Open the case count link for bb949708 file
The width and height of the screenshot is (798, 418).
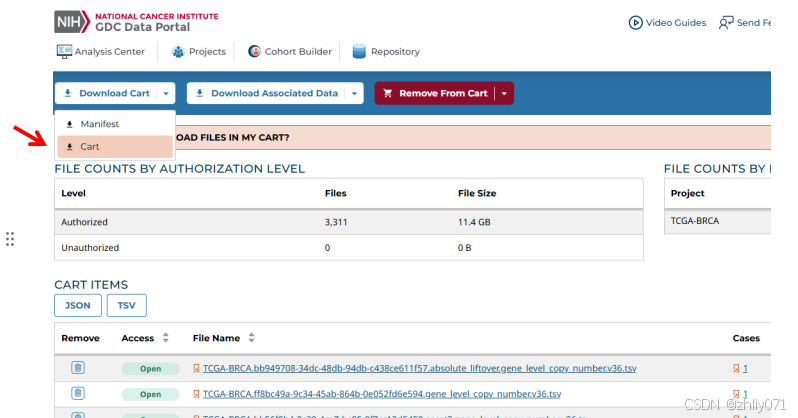[x=745, y=368]
